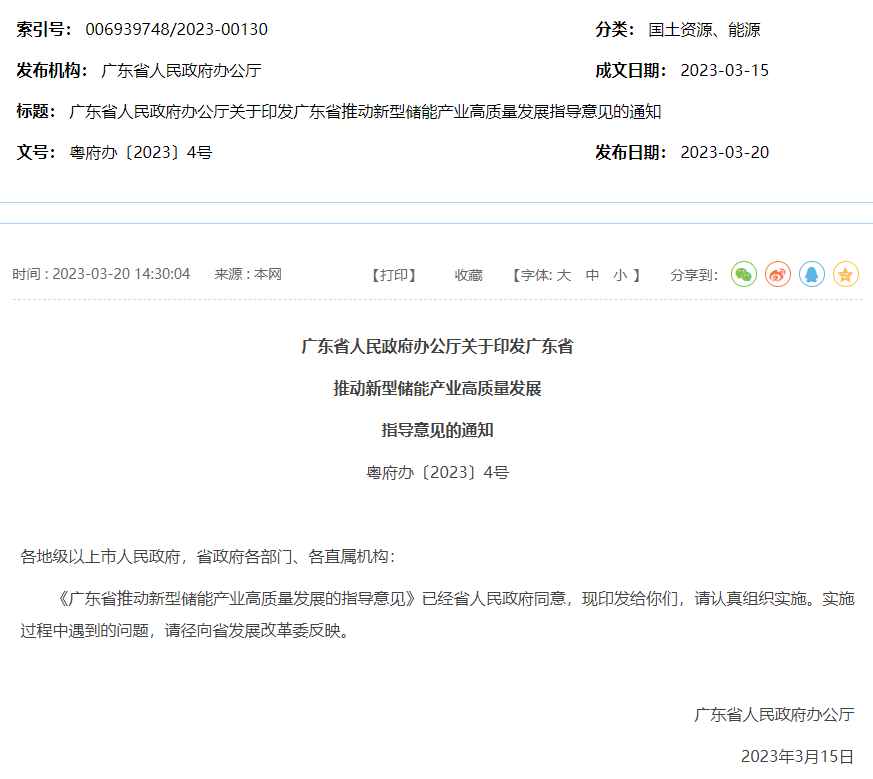Open the 打印 print option
This screenshot has height=779, width=873.
point(394,274)
